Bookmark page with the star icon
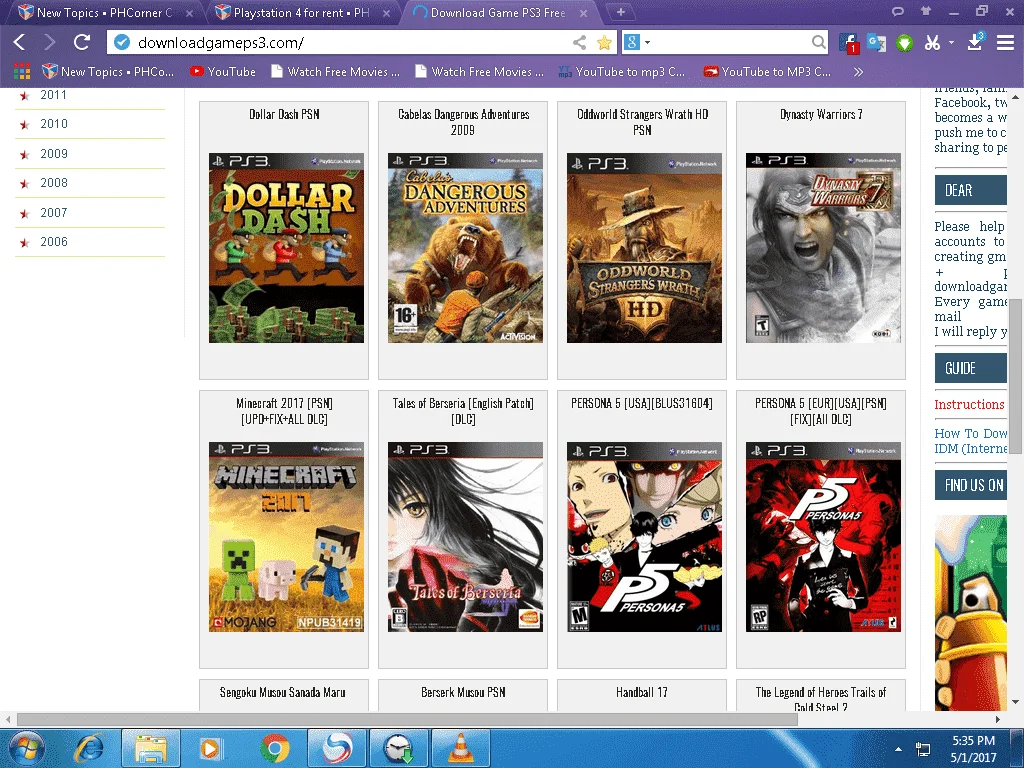The width and height of the screenshot is (1024, 768). pos(605,42)
